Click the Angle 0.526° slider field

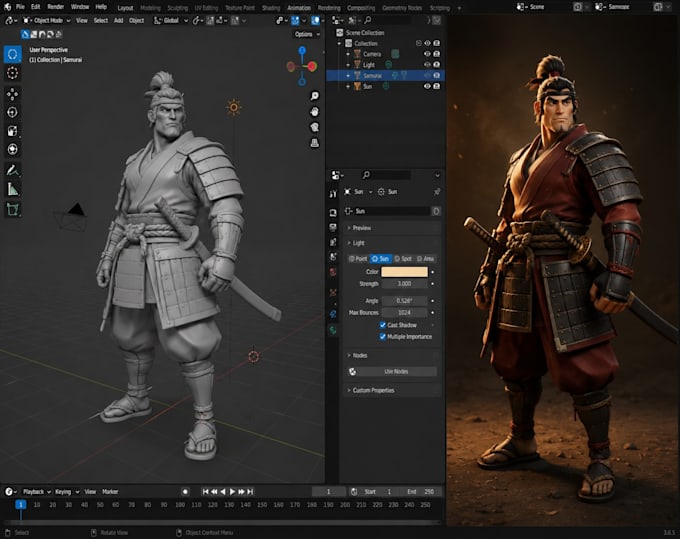click(404, 301)
